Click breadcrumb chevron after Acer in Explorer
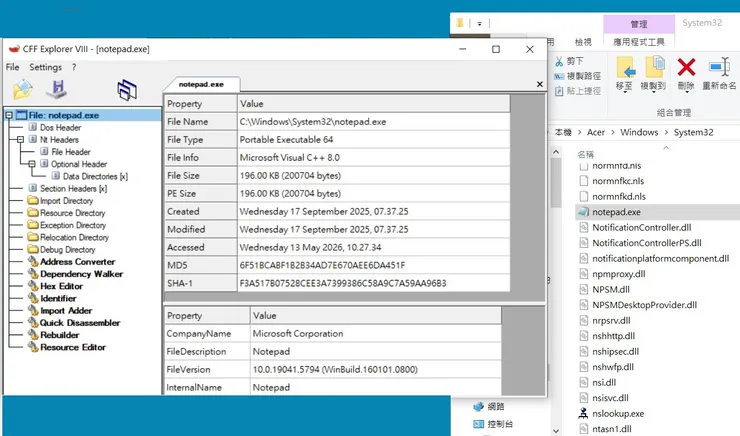Screen dimensions: 740x436 tap(613, 133)
